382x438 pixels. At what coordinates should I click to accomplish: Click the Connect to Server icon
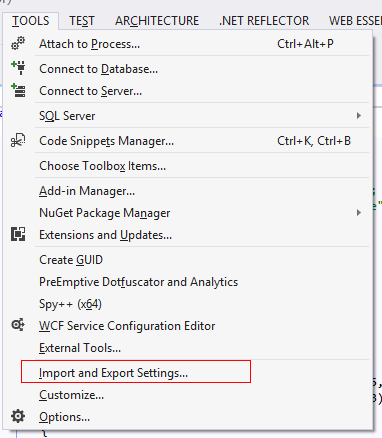[18, 90]
